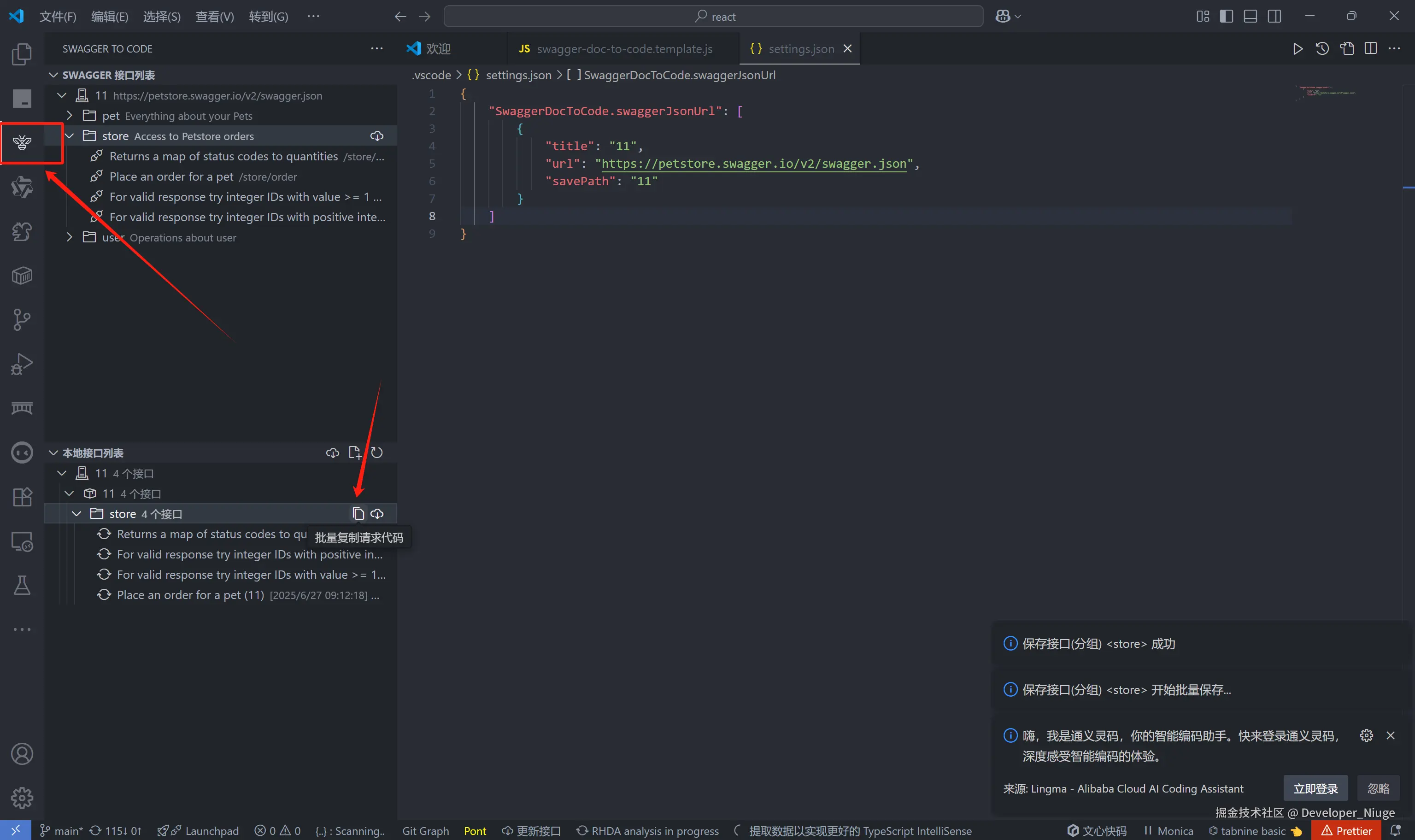
Task: Open the Source Control branch icon
Action: (22, 320)
